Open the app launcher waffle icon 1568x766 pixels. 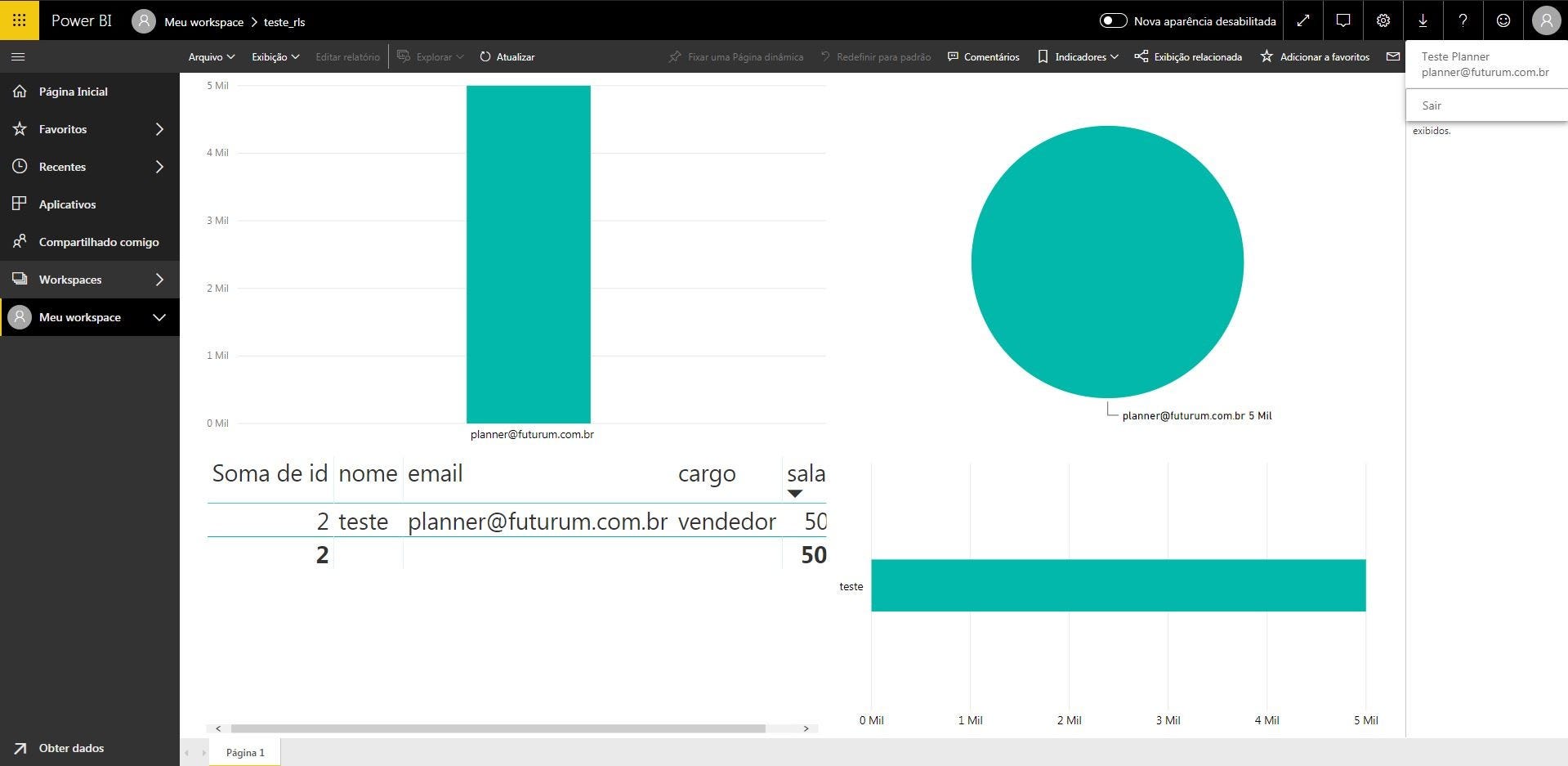tap(19, 20)
